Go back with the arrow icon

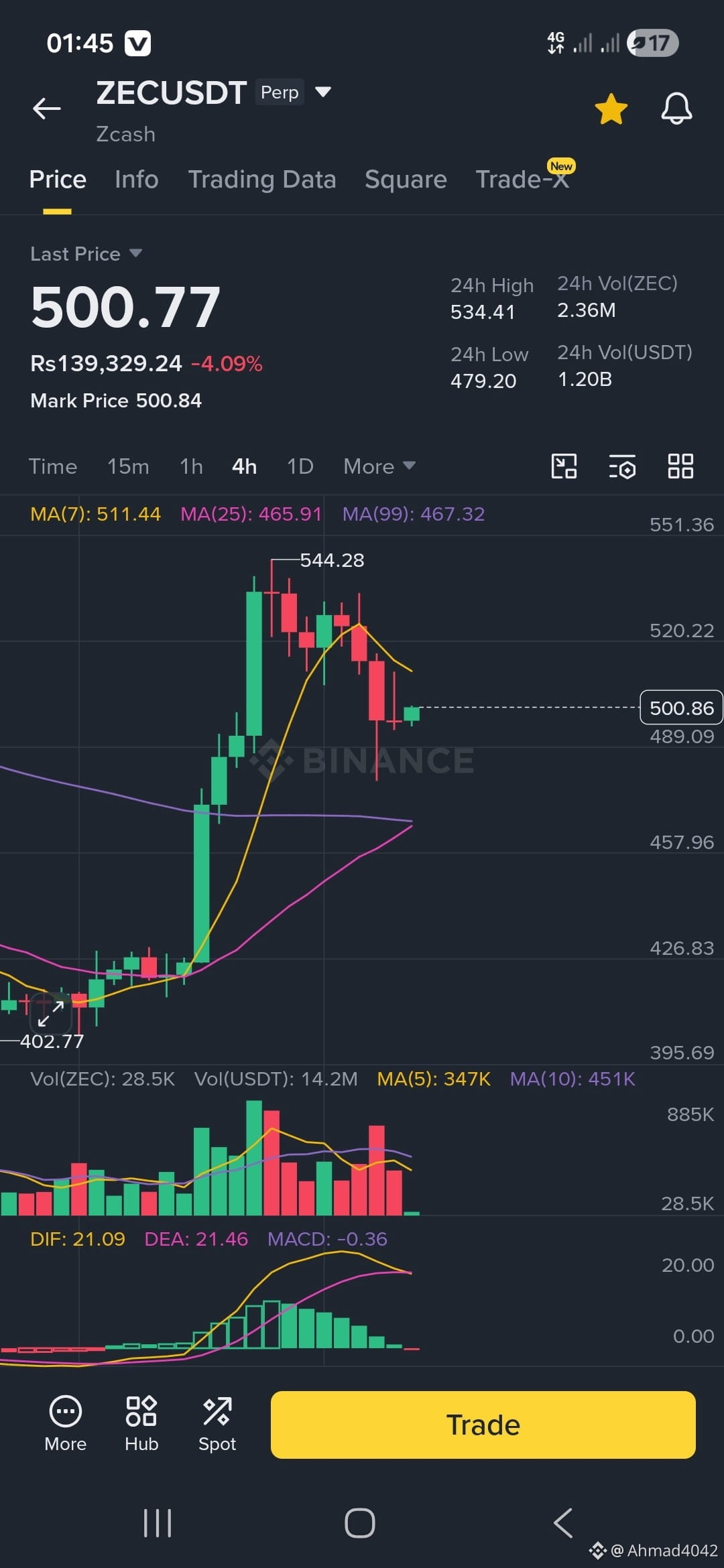[x=47, y=108]
